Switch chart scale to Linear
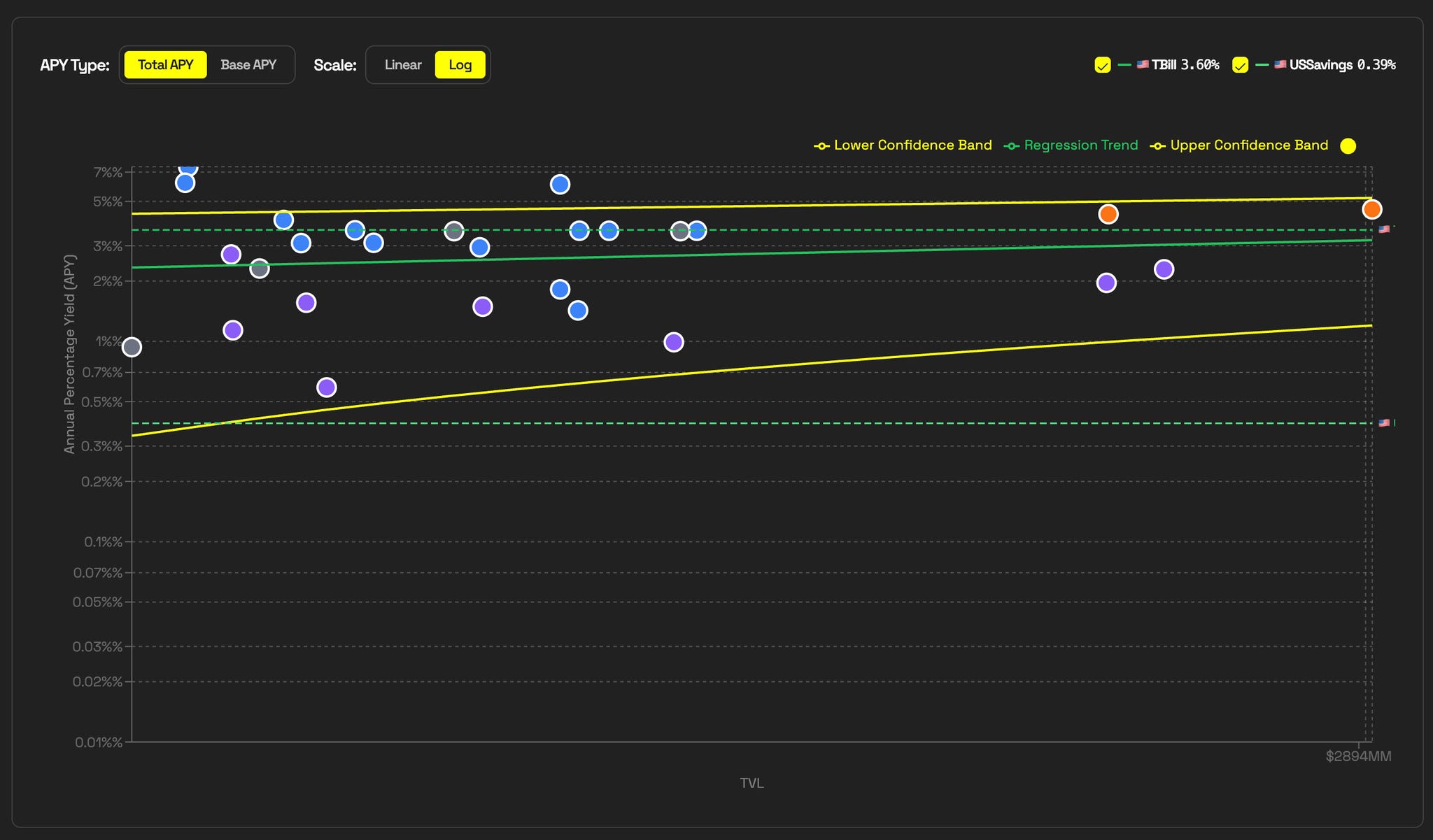1433x840 pixels. pyautogui.click(x=403, y=65)
